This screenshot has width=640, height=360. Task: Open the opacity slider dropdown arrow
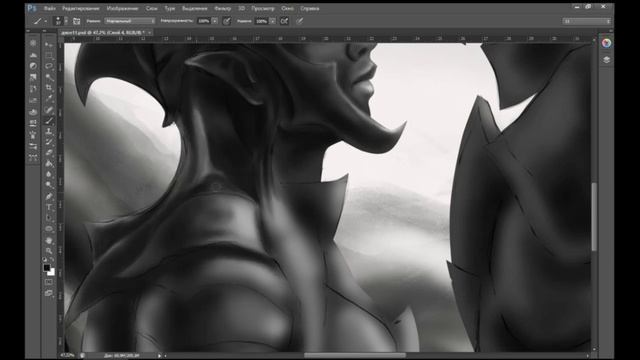pyautogui.click(x=215, y=21)
